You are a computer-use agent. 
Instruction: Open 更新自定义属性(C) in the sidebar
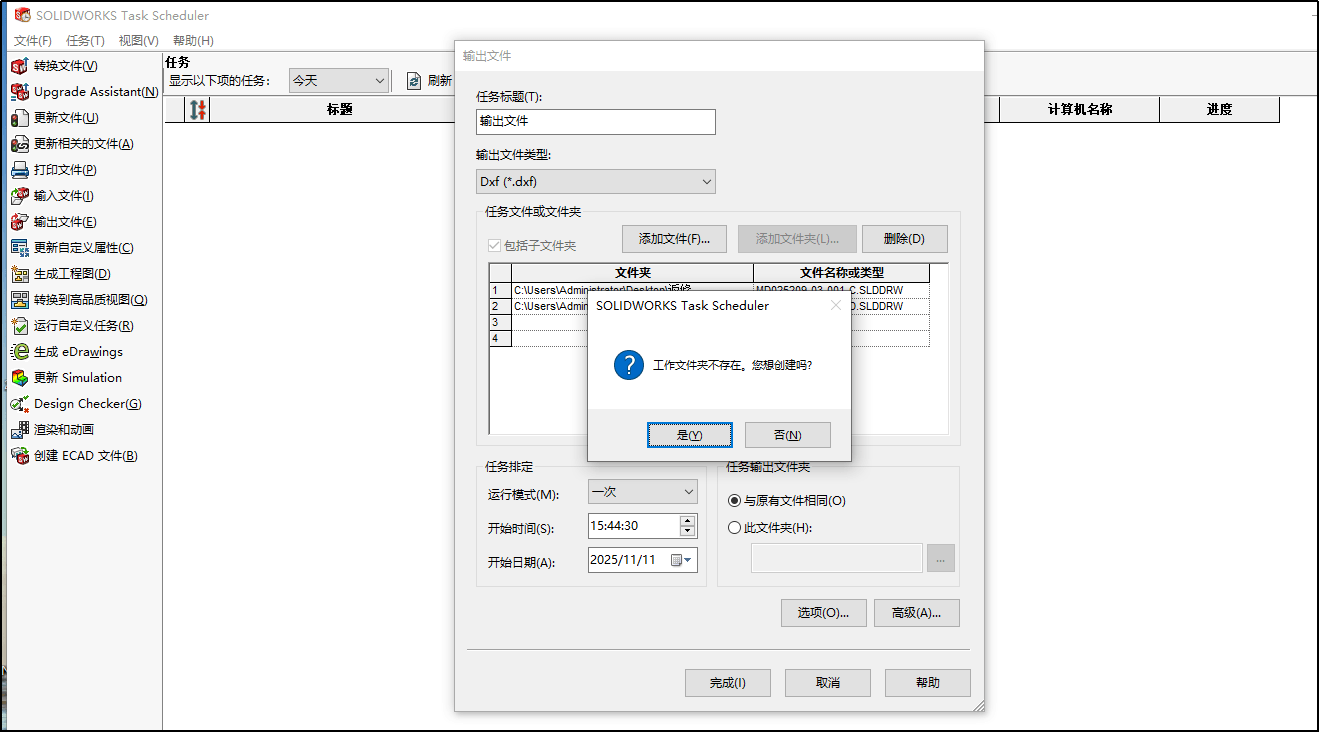[x=72, y=248]
